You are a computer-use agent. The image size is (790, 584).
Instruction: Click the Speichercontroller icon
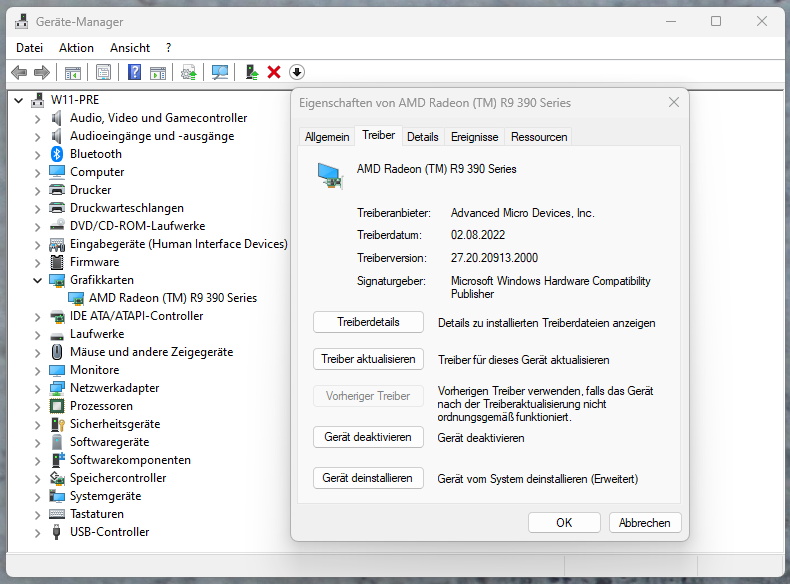57,478
